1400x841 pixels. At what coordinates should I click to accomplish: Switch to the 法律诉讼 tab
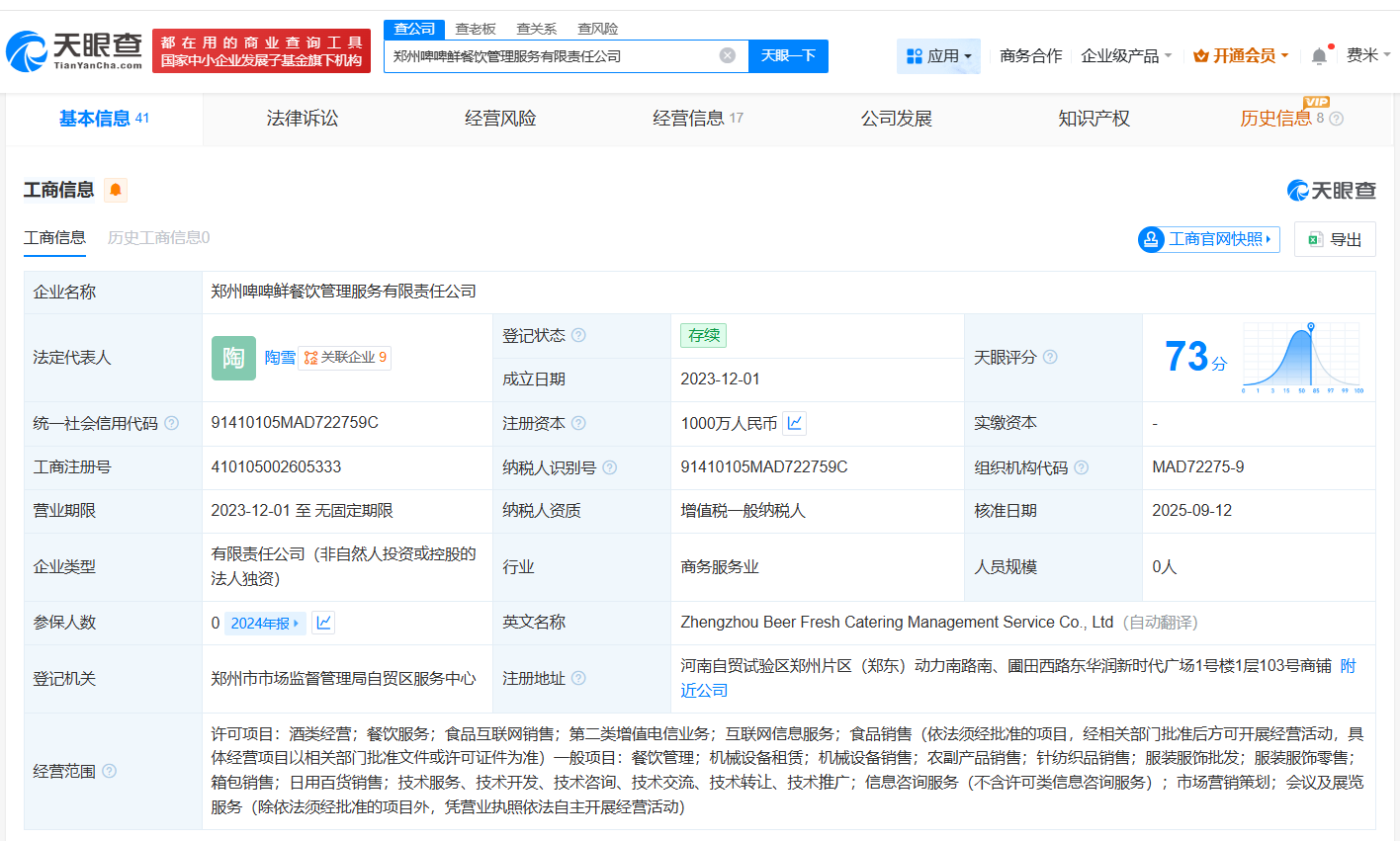pos(301,119)
